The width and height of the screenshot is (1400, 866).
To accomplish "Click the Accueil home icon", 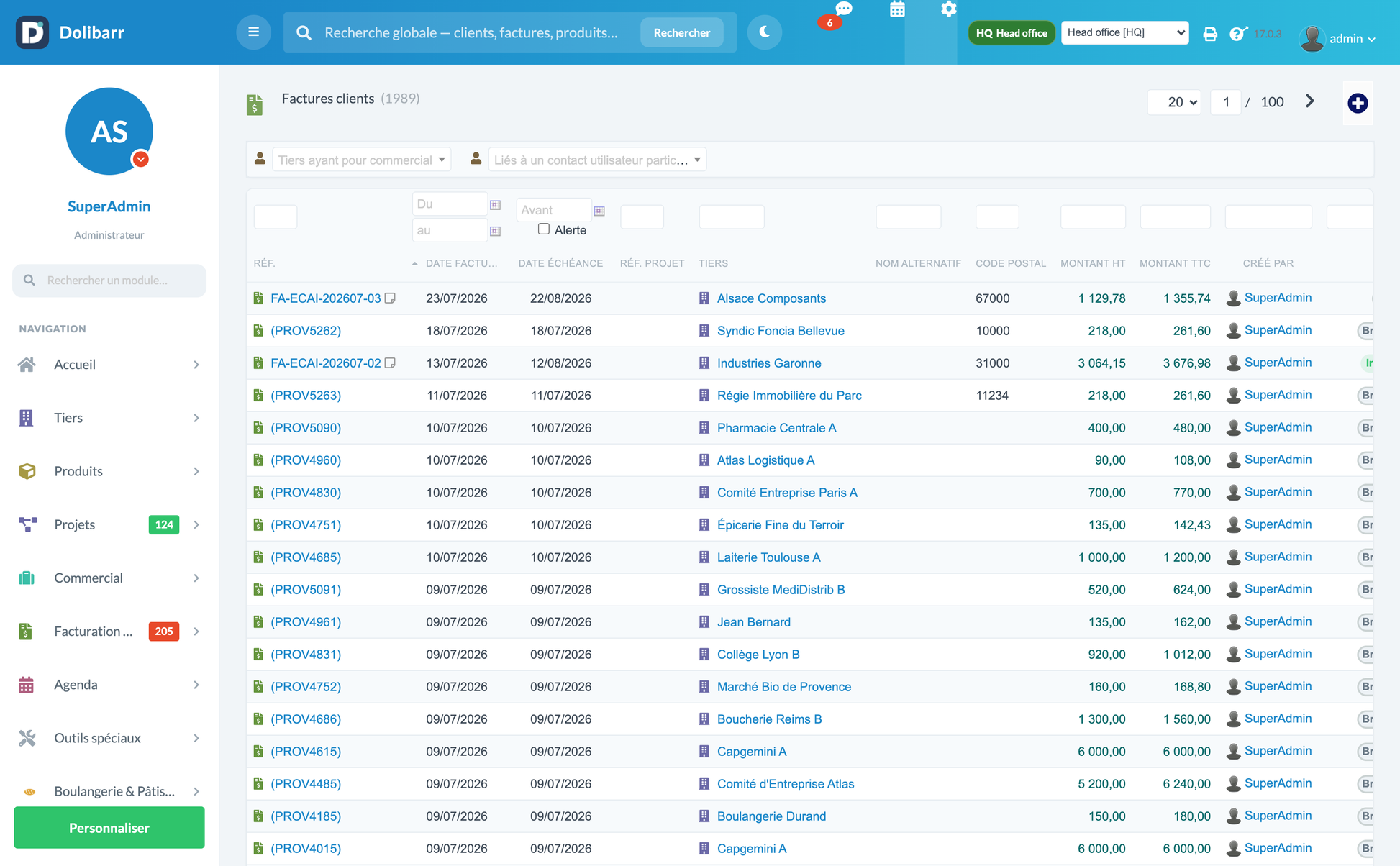I will click(27, 365).
